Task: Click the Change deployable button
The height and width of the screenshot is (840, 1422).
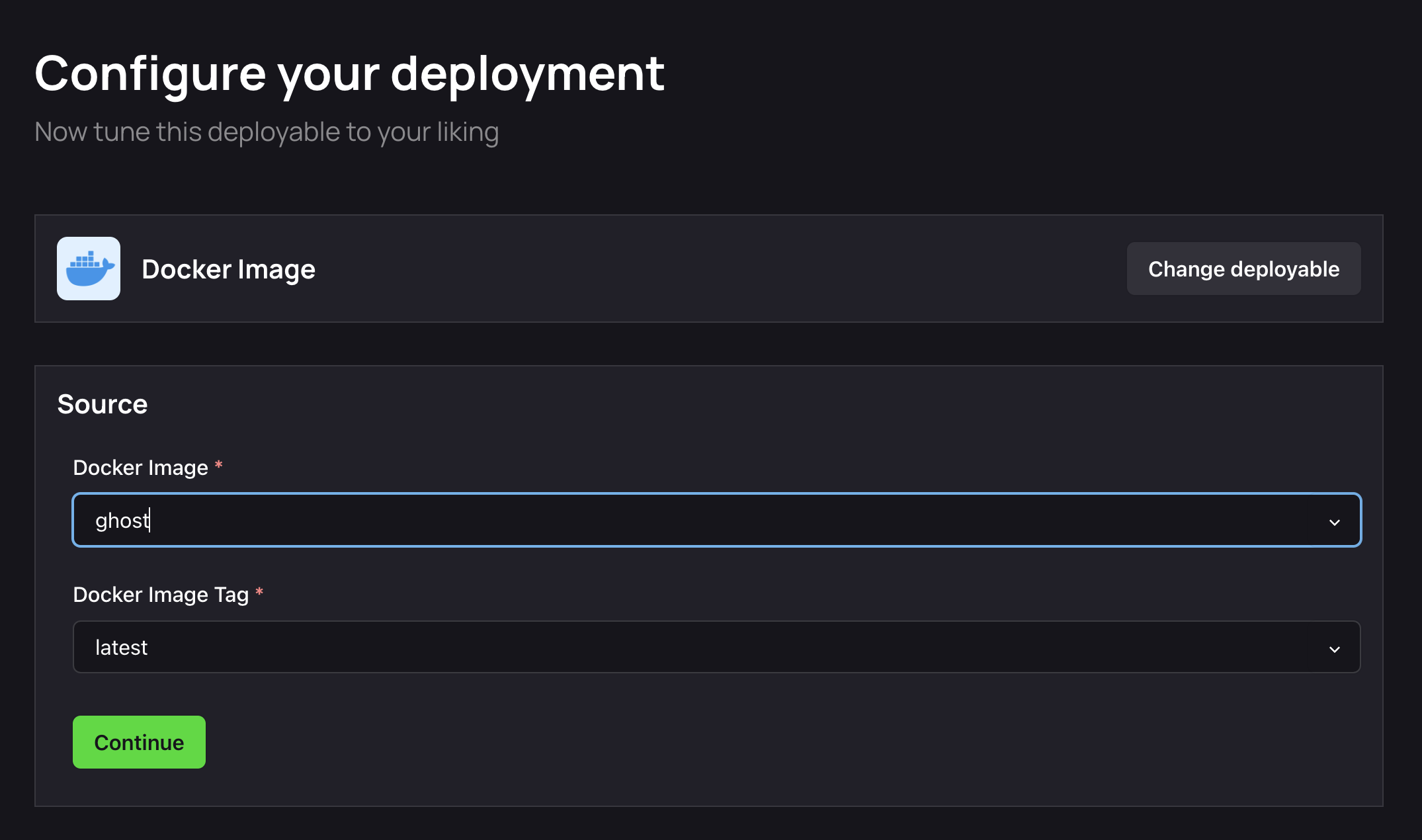Action: pyautogui.click(x=1243, y=269)
